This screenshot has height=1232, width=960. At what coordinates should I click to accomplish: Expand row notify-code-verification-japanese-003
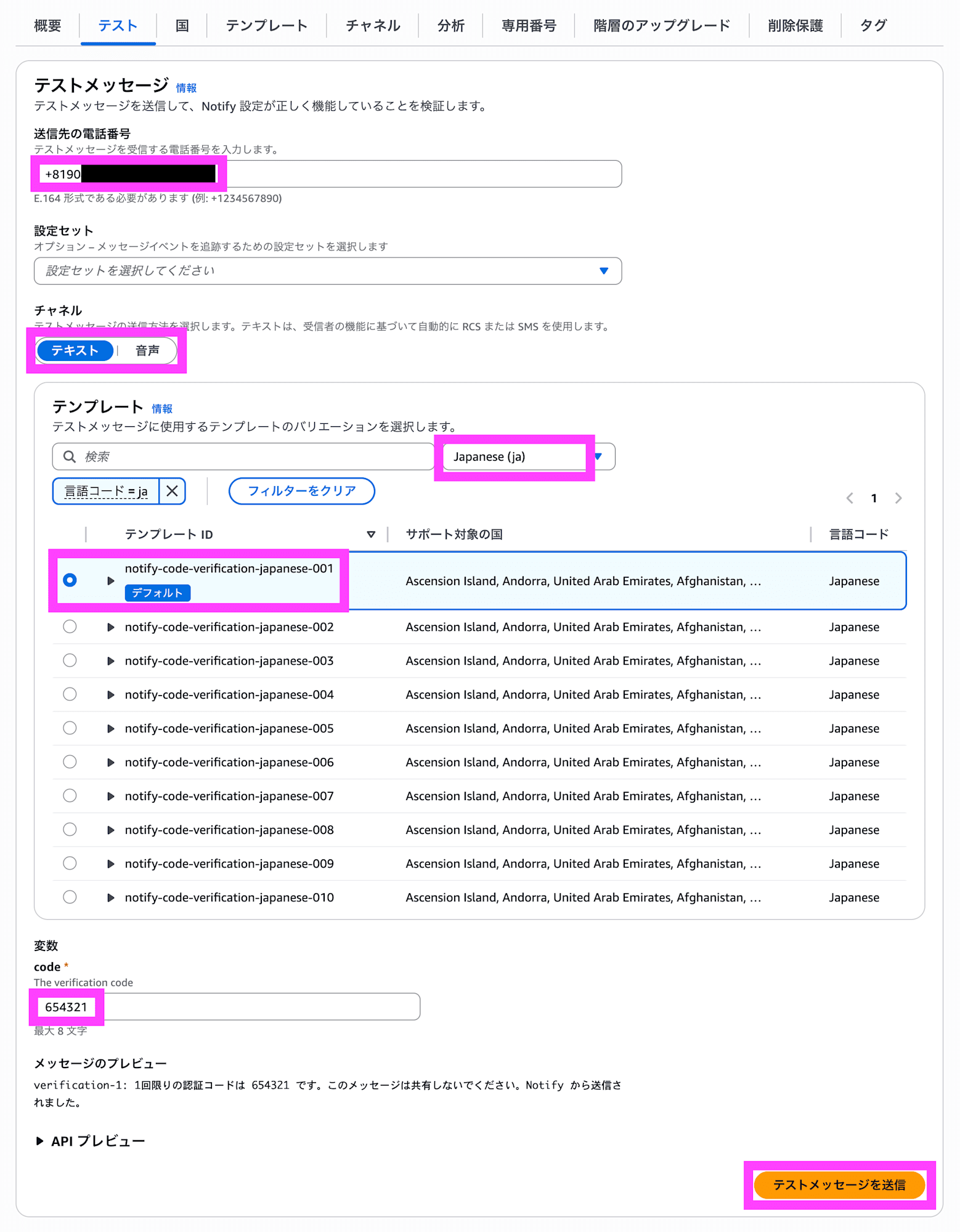[x=110, y=661]
